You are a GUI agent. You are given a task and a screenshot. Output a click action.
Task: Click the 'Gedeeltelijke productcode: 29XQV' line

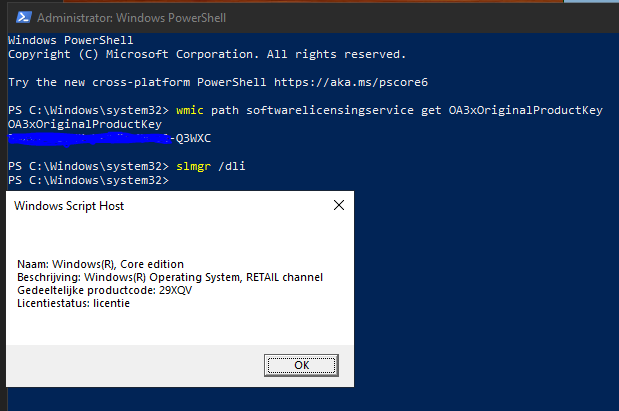[105, 290]
